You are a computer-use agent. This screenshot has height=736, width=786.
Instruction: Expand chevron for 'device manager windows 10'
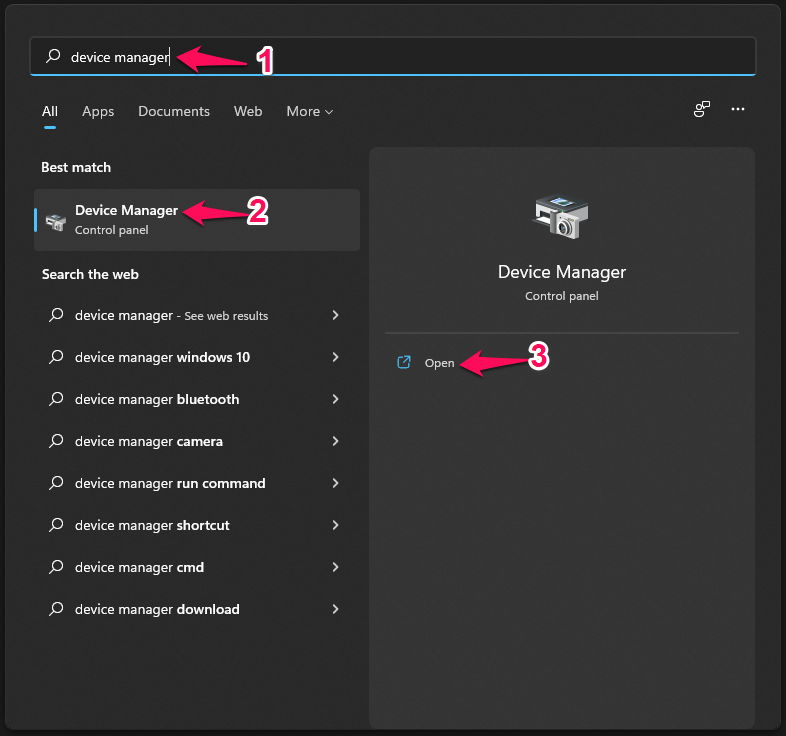[x=335, y=357]
